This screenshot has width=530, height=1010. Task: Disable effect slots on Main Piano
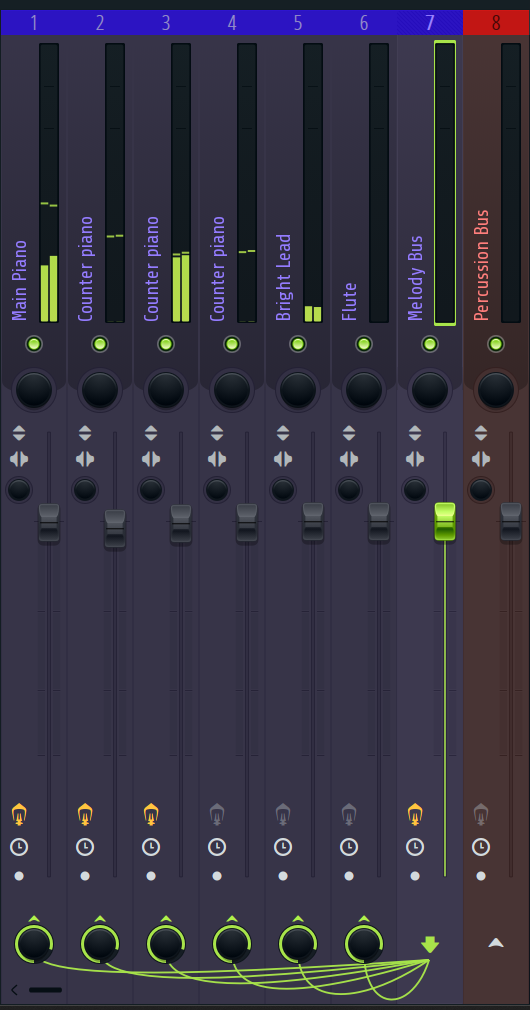(x=19, y=815)
